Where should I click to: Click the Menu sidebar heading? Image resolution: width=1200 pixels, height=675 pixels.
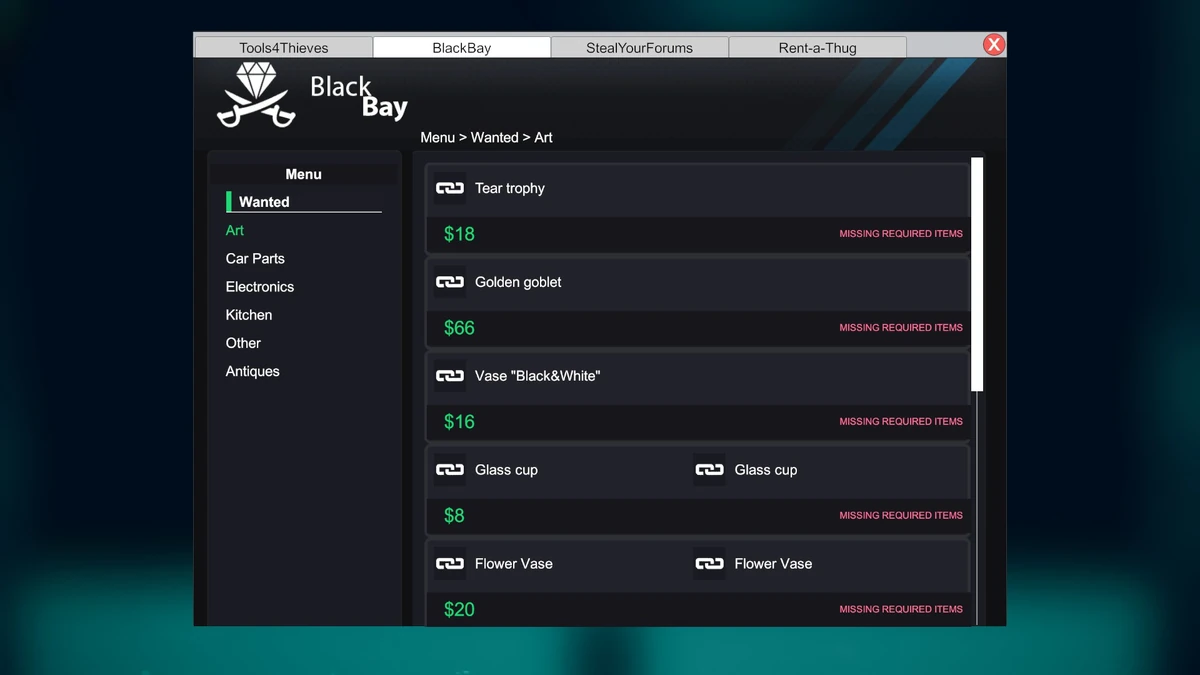[x=303, y=174]
